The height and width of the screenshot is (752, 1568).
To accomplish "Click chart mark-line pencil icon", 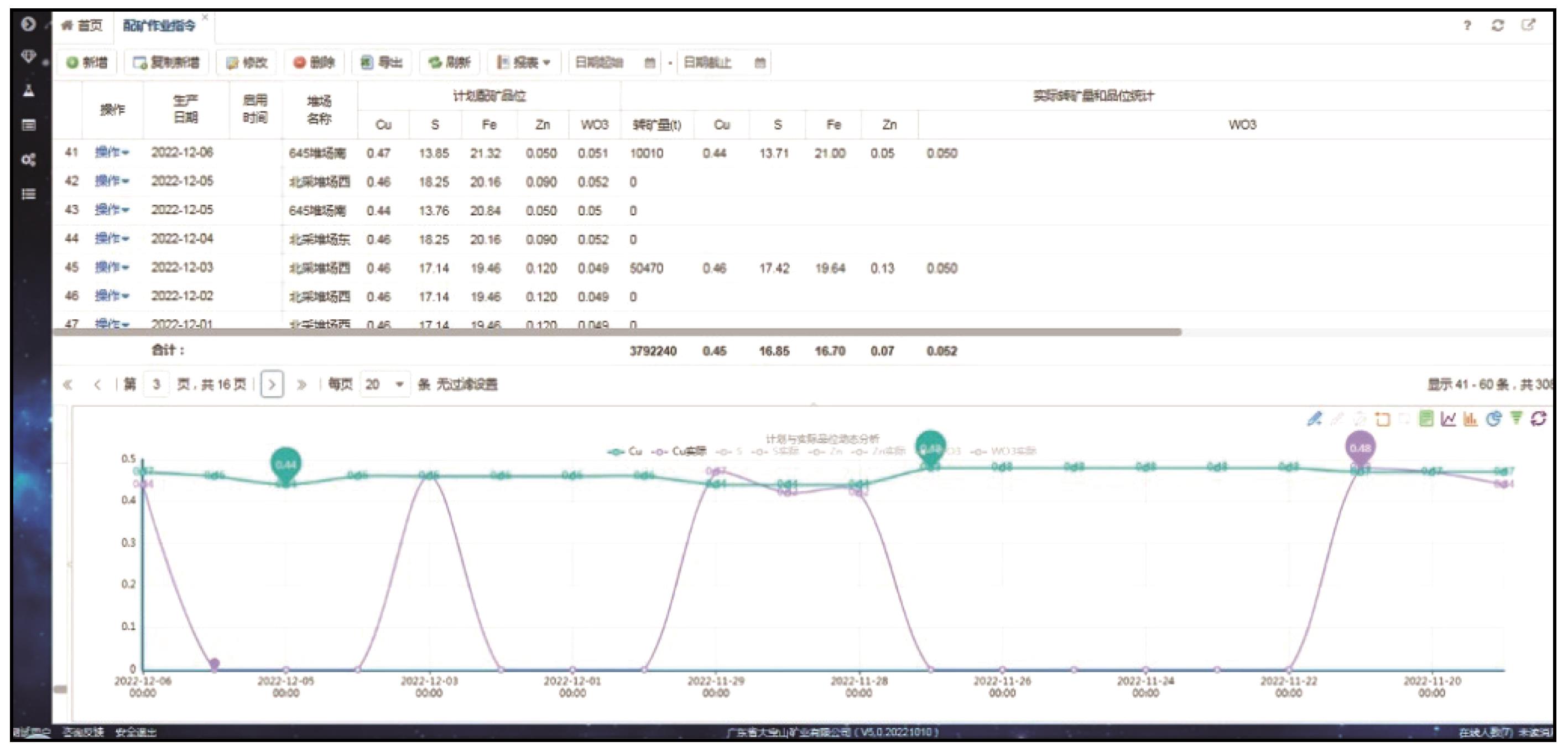I will click(x=1314, y=418).
